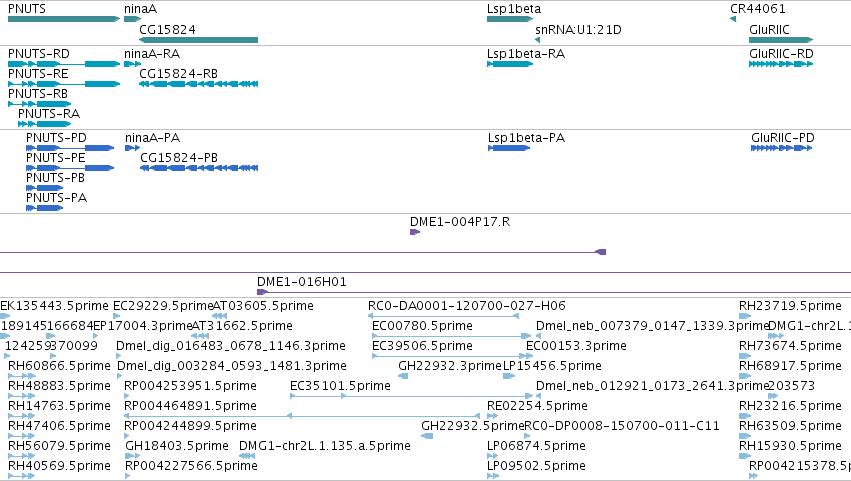Select the PNUTS-RE transcript label

pyautogui.click(x=38, y=74)
